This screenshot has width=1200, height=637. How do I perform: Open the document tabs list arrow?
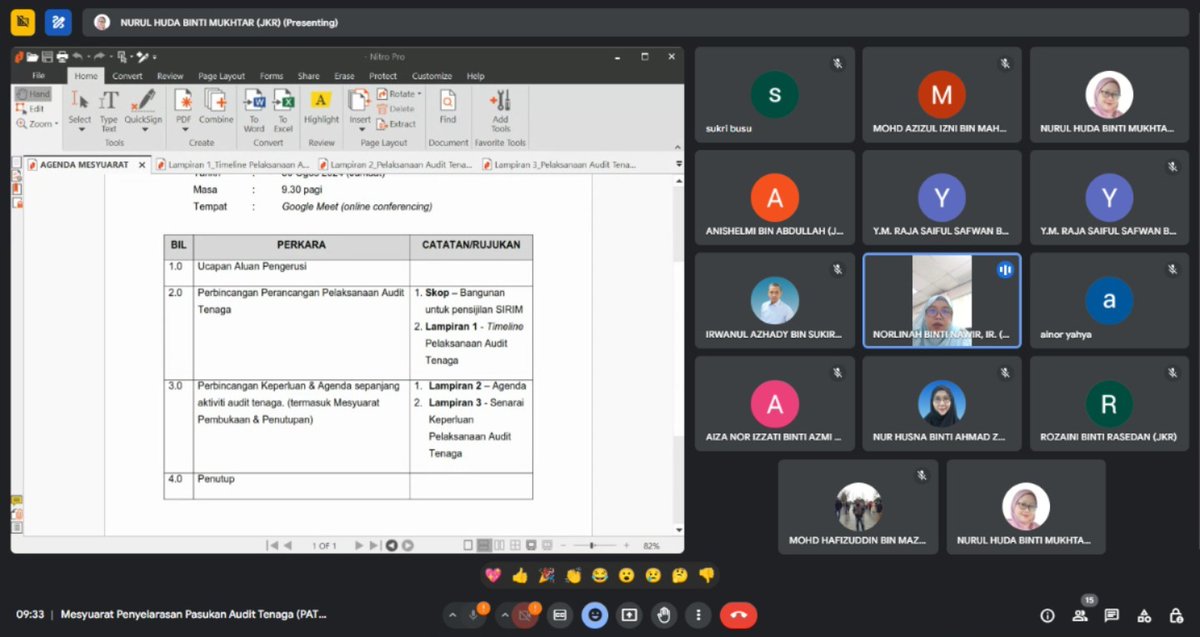[x=677, y=164]
